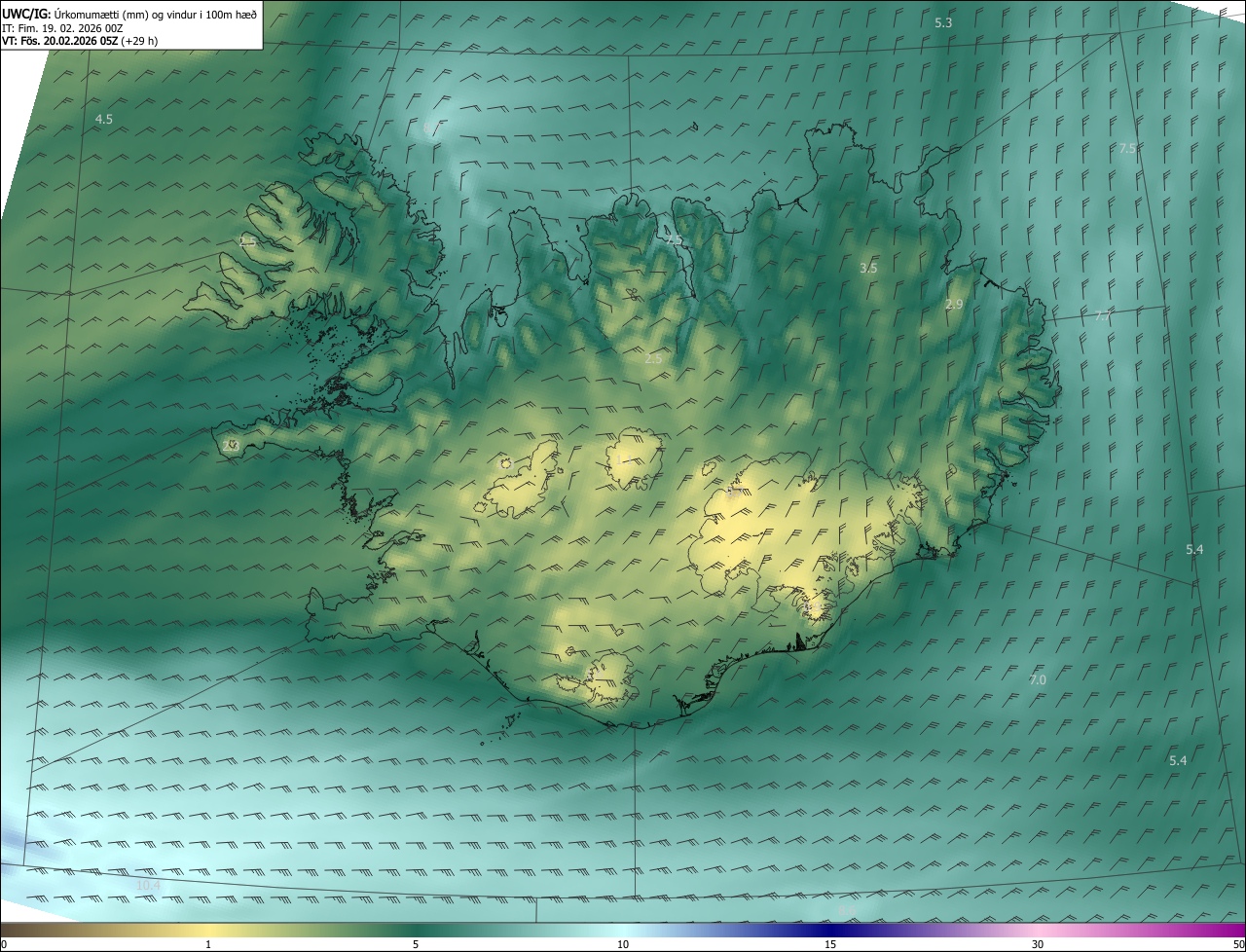Click the 7.0 value label on the map
The width and height of the screenshot is (1246, 952).
[1038, 680]
